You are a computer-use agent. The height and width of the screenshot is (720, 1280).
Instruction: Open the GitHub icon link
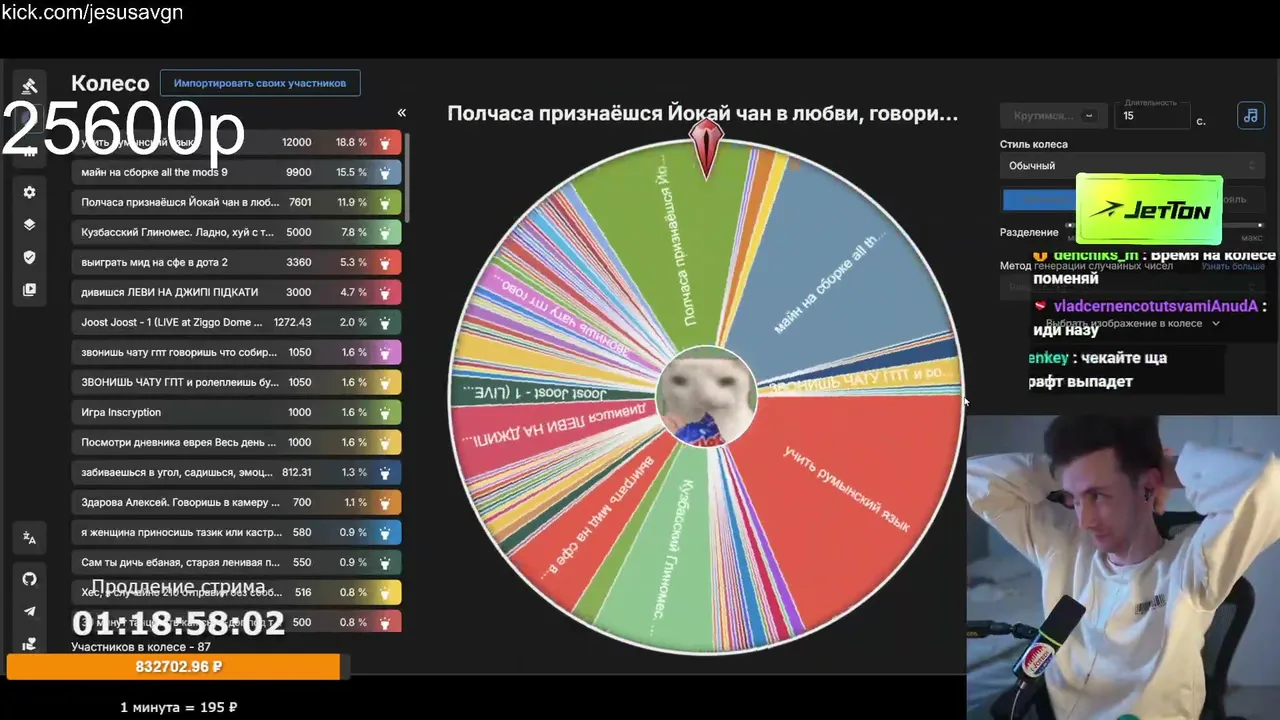point(29,579)
